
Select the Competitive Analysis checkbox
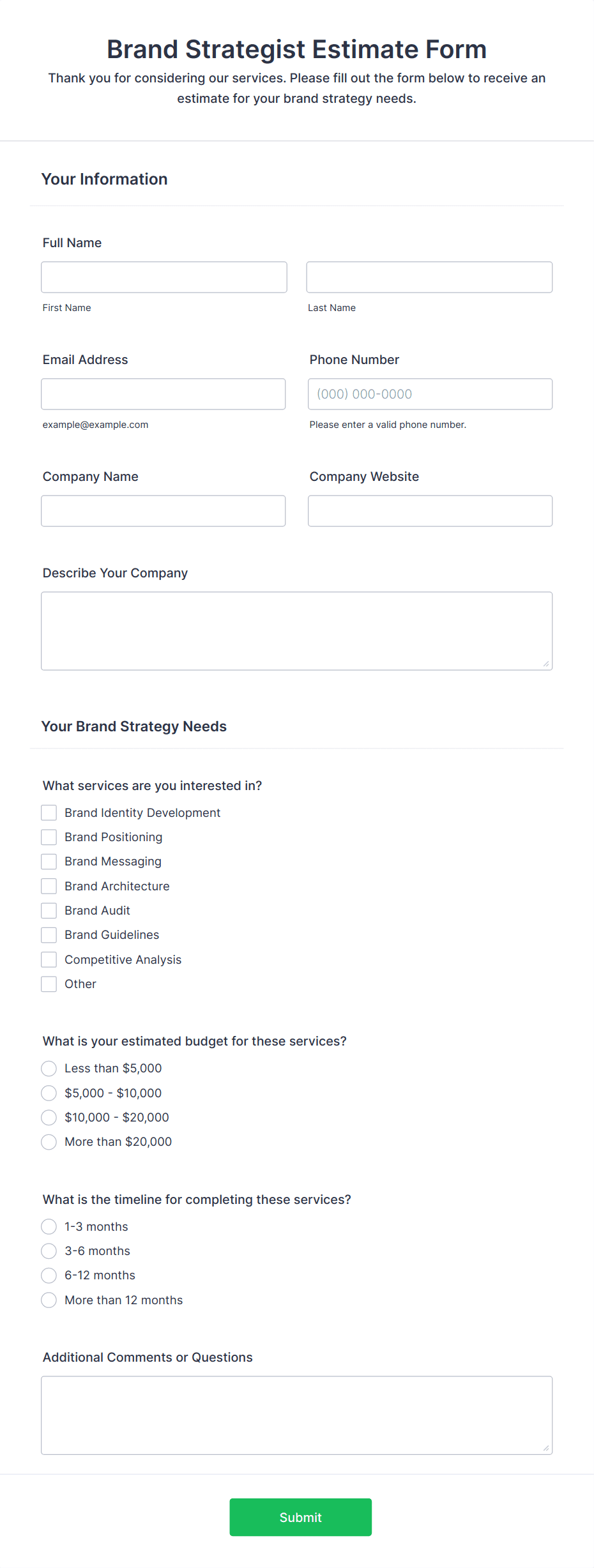49,959
